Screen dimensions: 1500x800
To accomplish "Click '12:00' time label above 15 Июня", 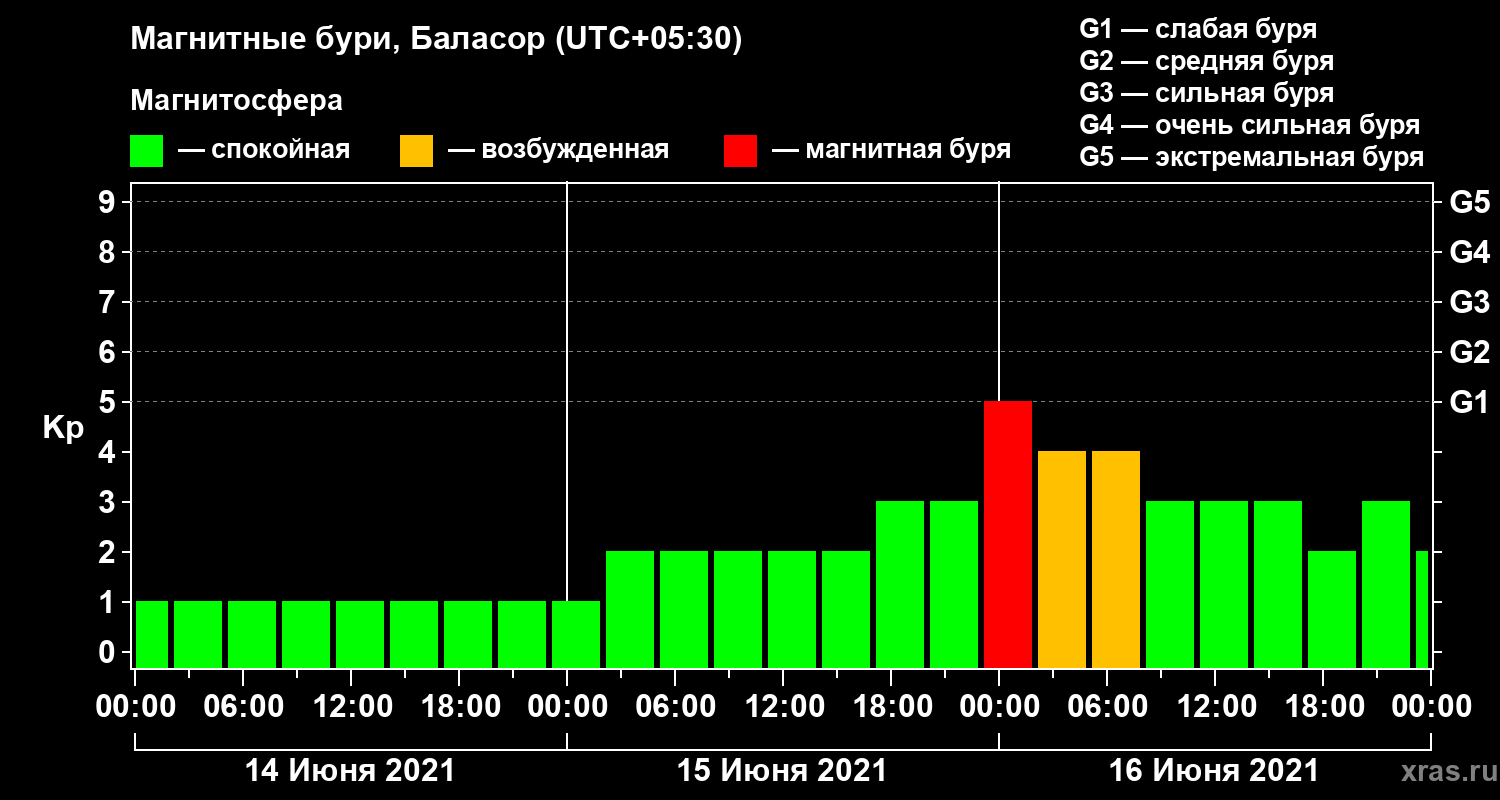I will (783, 707).
